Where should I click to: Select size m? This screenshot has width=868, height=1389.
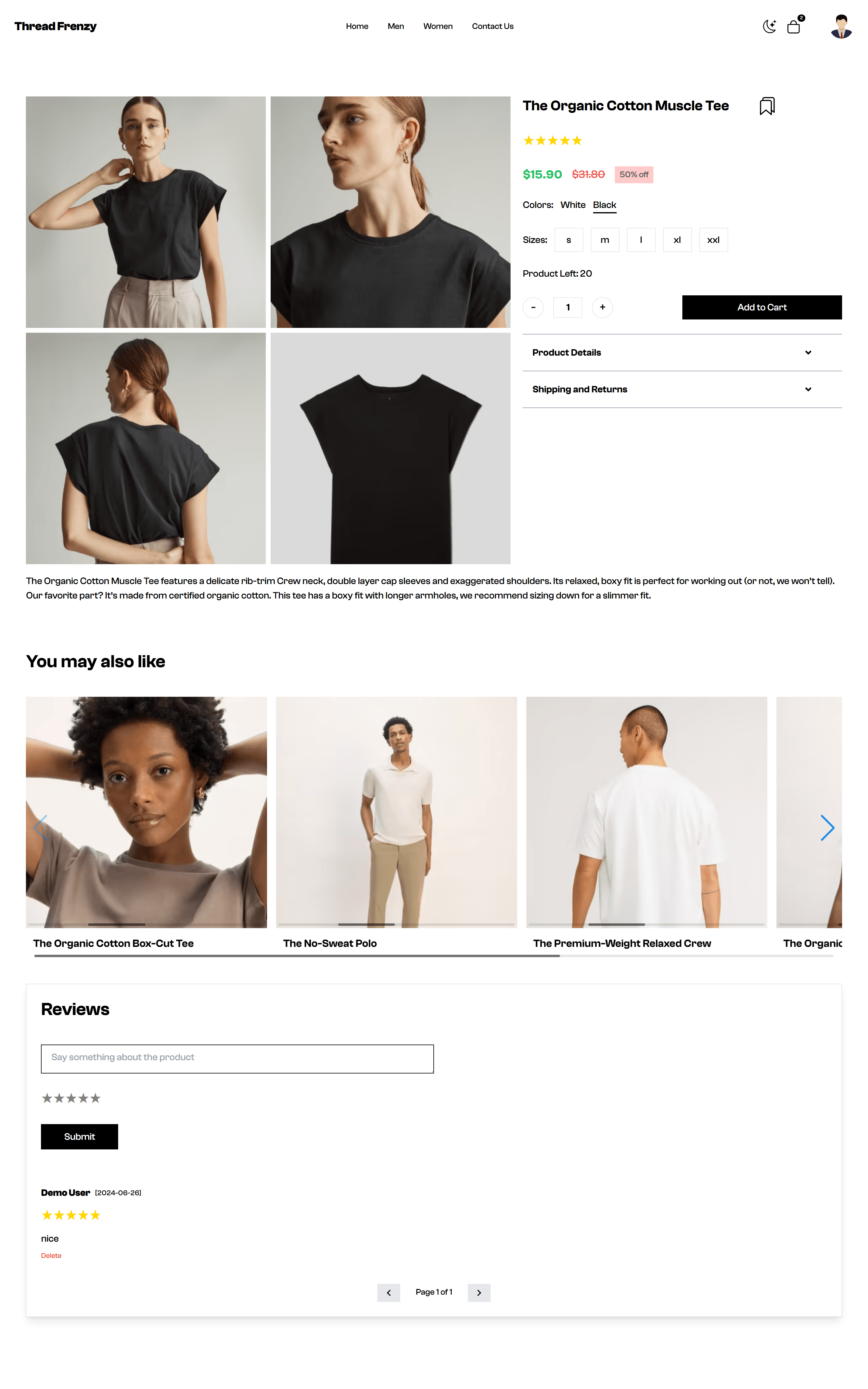click(605, 240)
